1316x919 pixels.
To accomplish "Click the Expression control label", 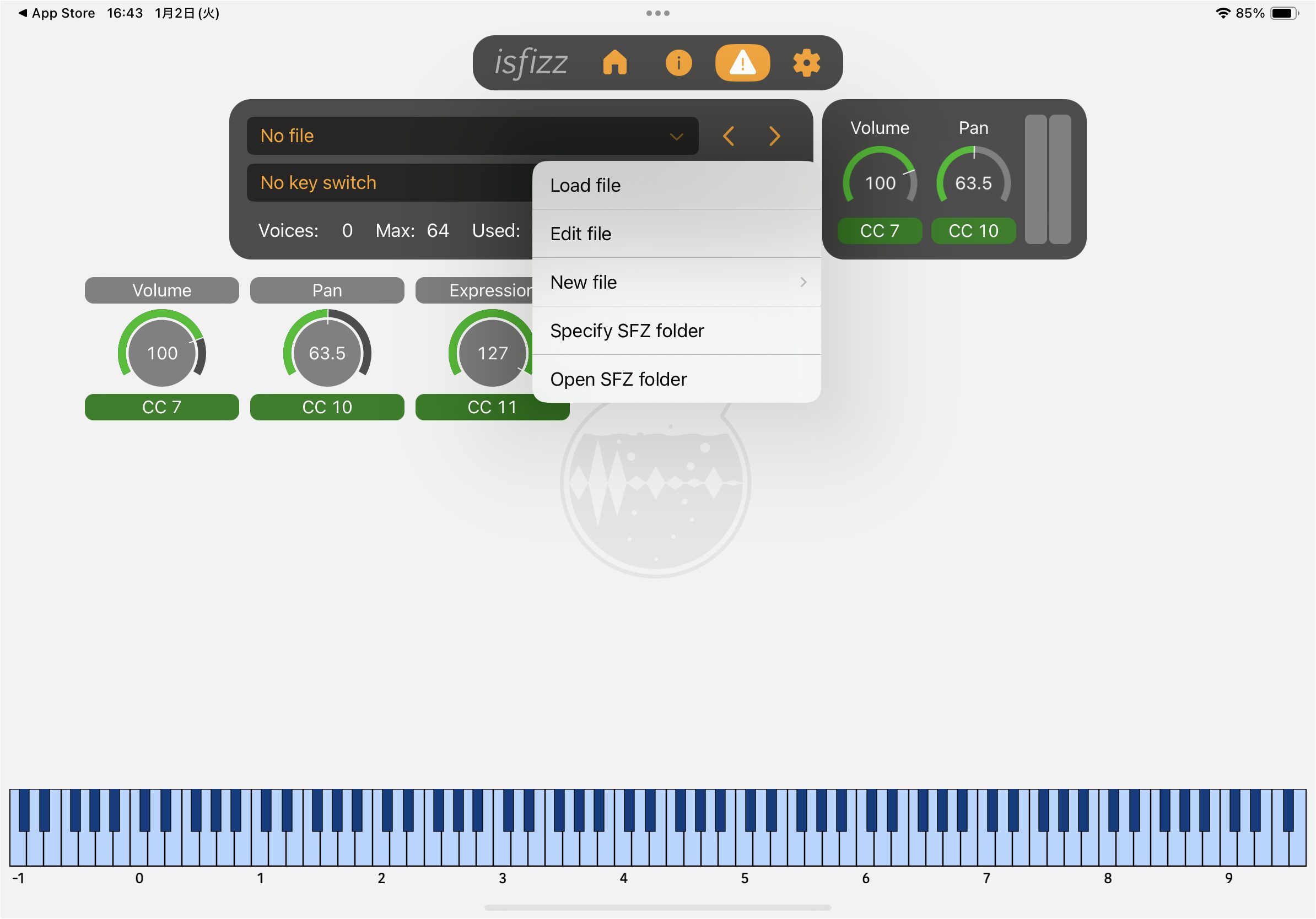I will pyautogui.click(x=474, y=290).
